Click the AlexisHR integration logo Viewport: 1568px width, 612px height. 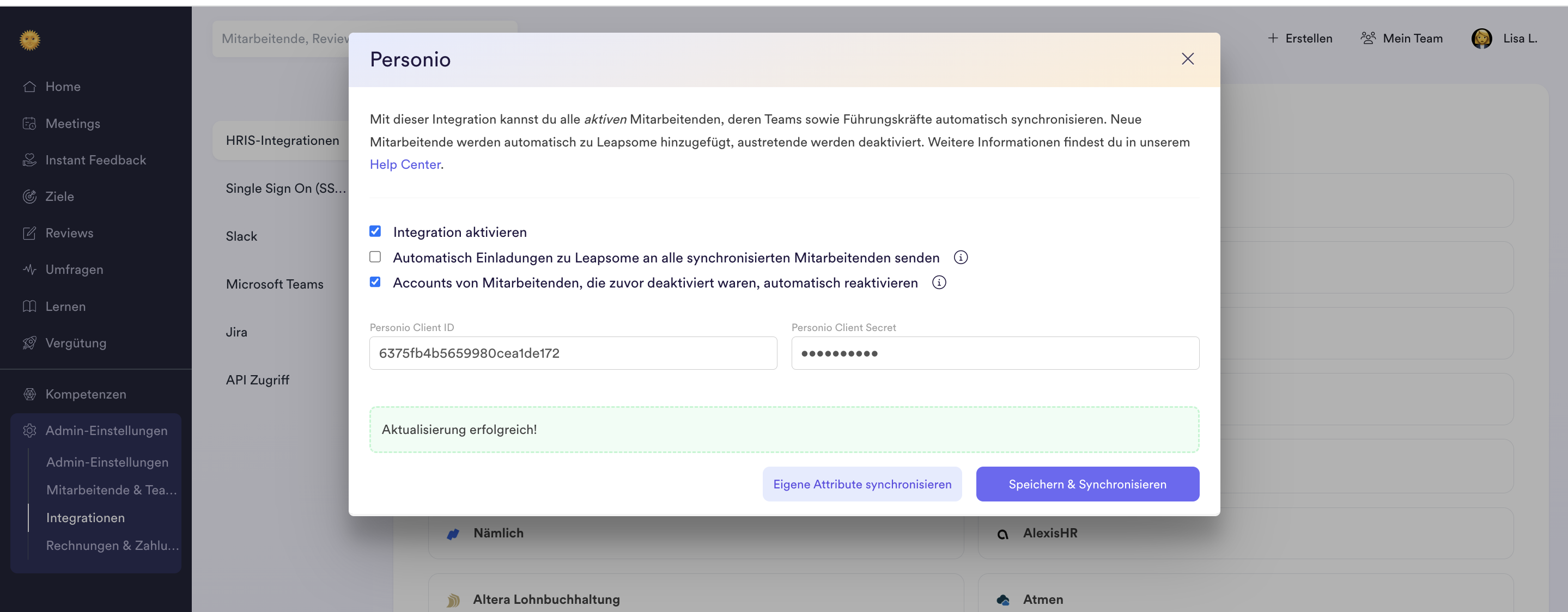click(x=1002, y=534)
